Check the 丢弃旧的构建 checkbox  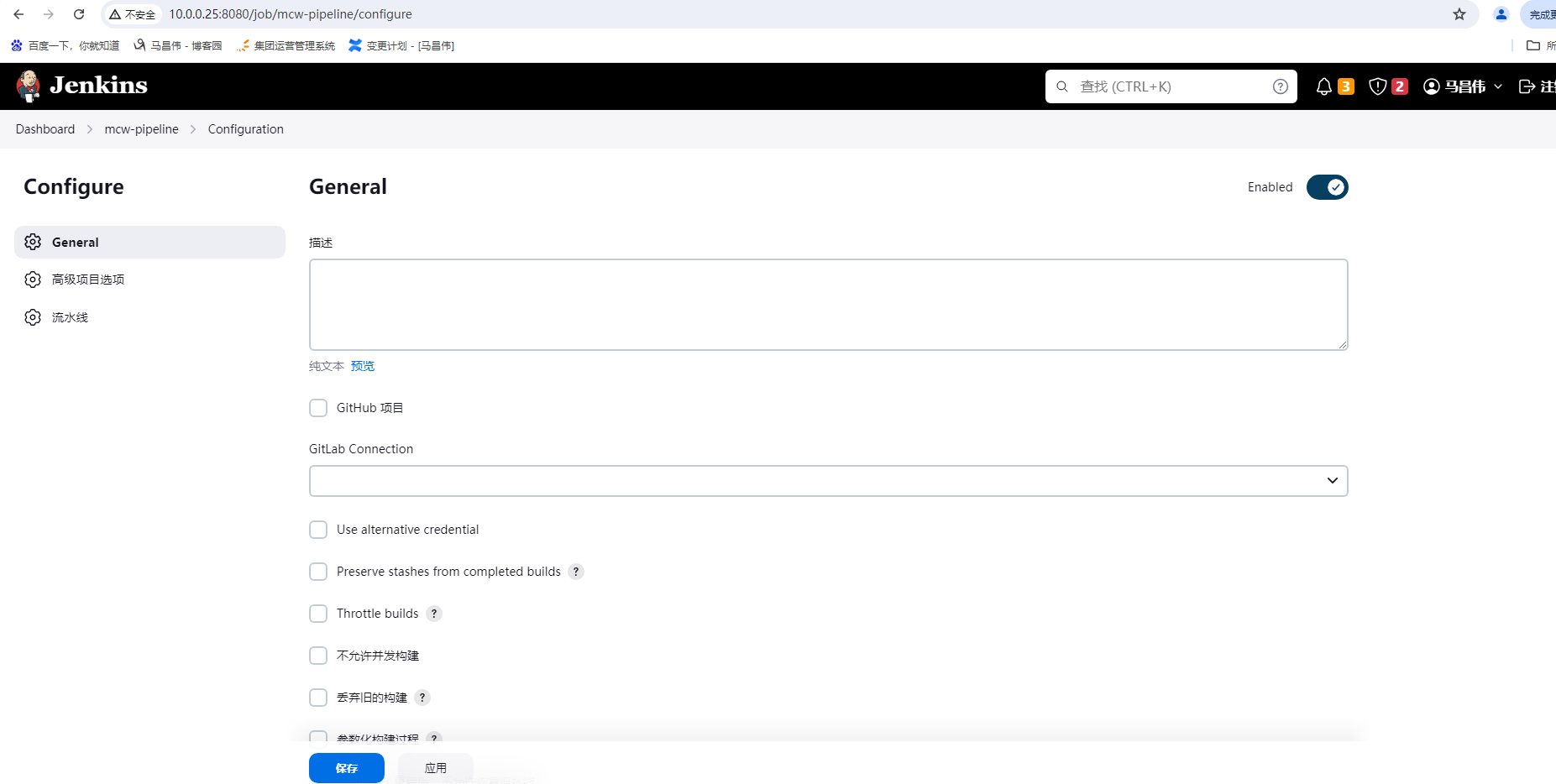tap(318, 698)
